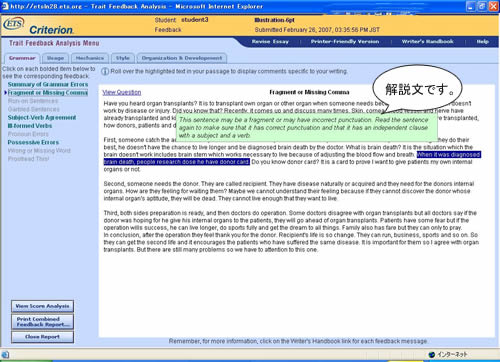Click the green feedback tooltip message
The image size is (500, 362).
307,128
